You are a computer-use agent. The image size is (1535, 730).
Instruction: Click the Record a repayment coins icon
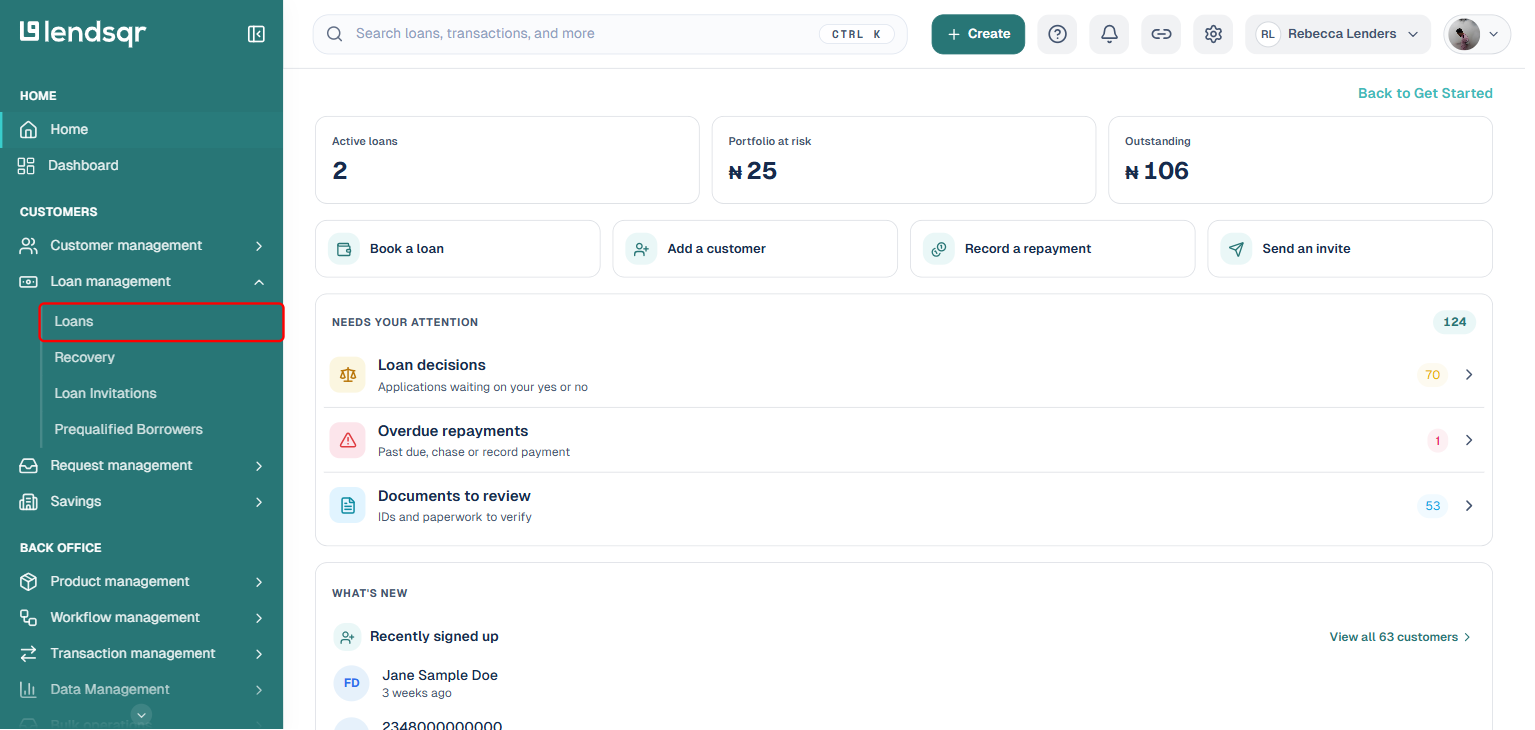point(939,249)
